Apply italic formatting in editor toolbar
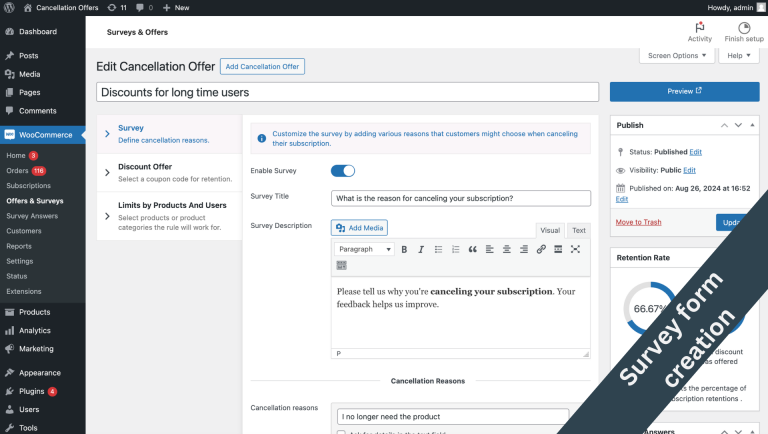 (x=421, y=249)
